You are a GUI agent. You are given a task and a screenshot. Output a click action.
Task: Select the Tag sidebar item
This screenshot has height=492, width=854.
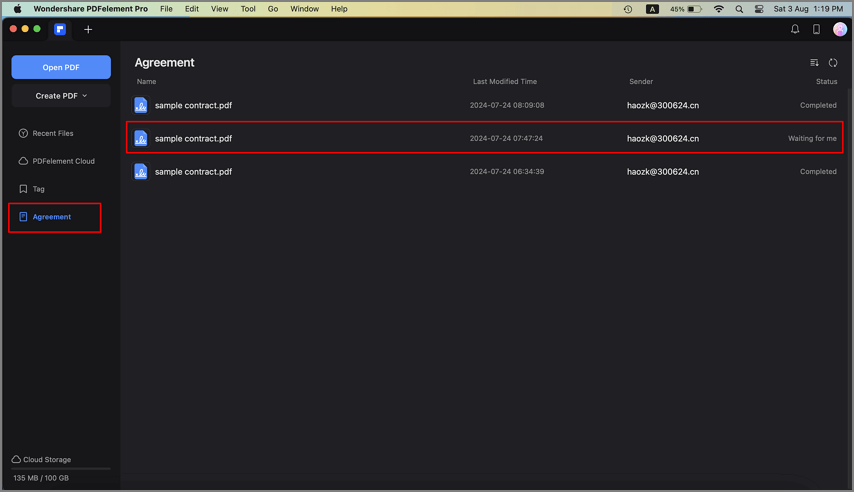click(x=38, y=189)
